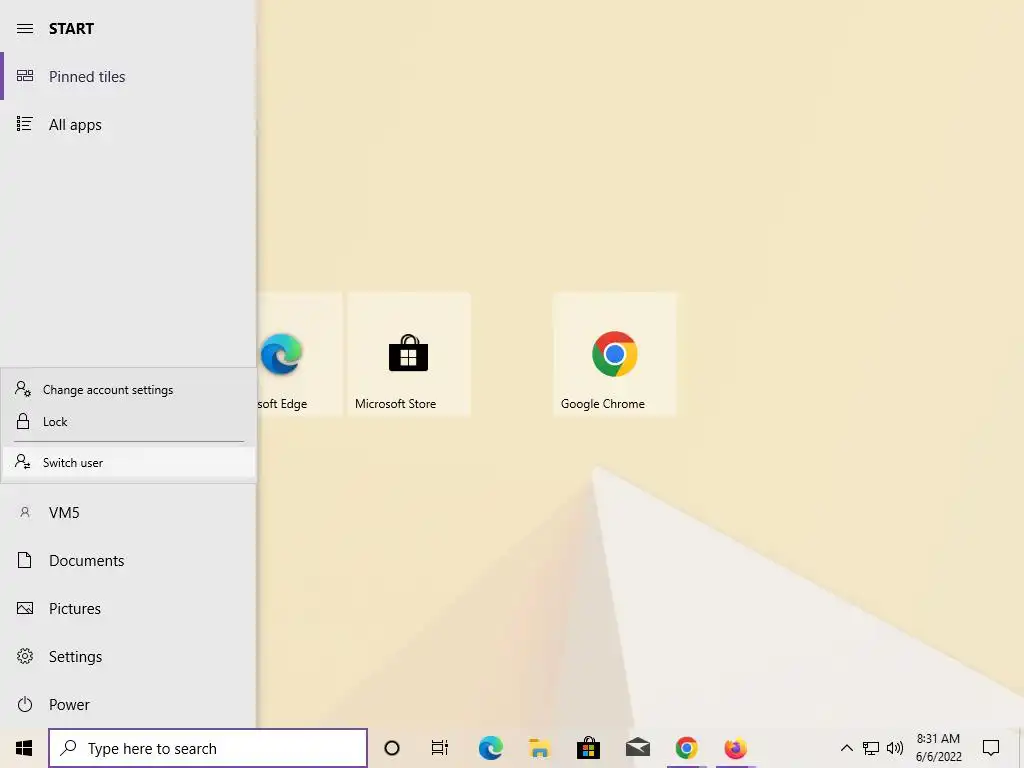Open the clock showing 8:31 AM
The width and height of the screenshot is (1024, 768).
(x=938, y=748)
